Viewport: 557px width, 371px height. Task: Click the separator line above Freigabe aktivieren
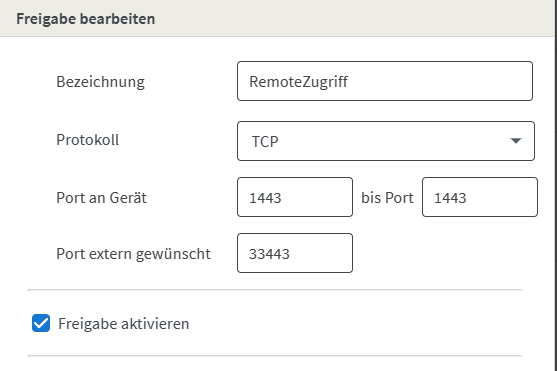click(275, 290)
